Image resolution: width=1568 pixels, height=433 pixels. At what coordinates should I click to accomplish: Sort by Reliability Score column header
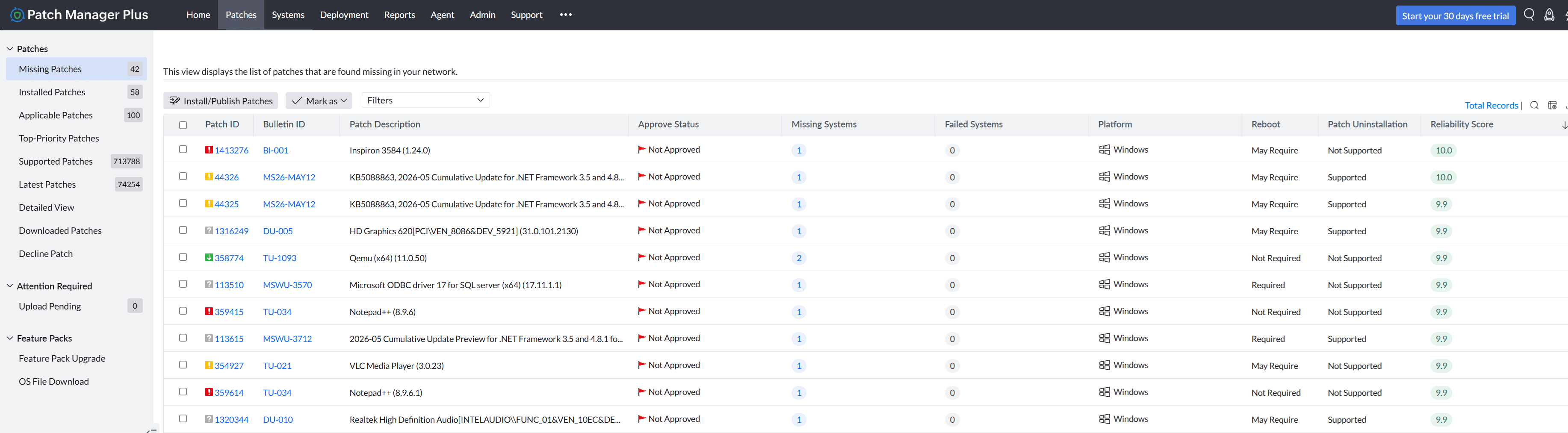[x=1462, y=124]
